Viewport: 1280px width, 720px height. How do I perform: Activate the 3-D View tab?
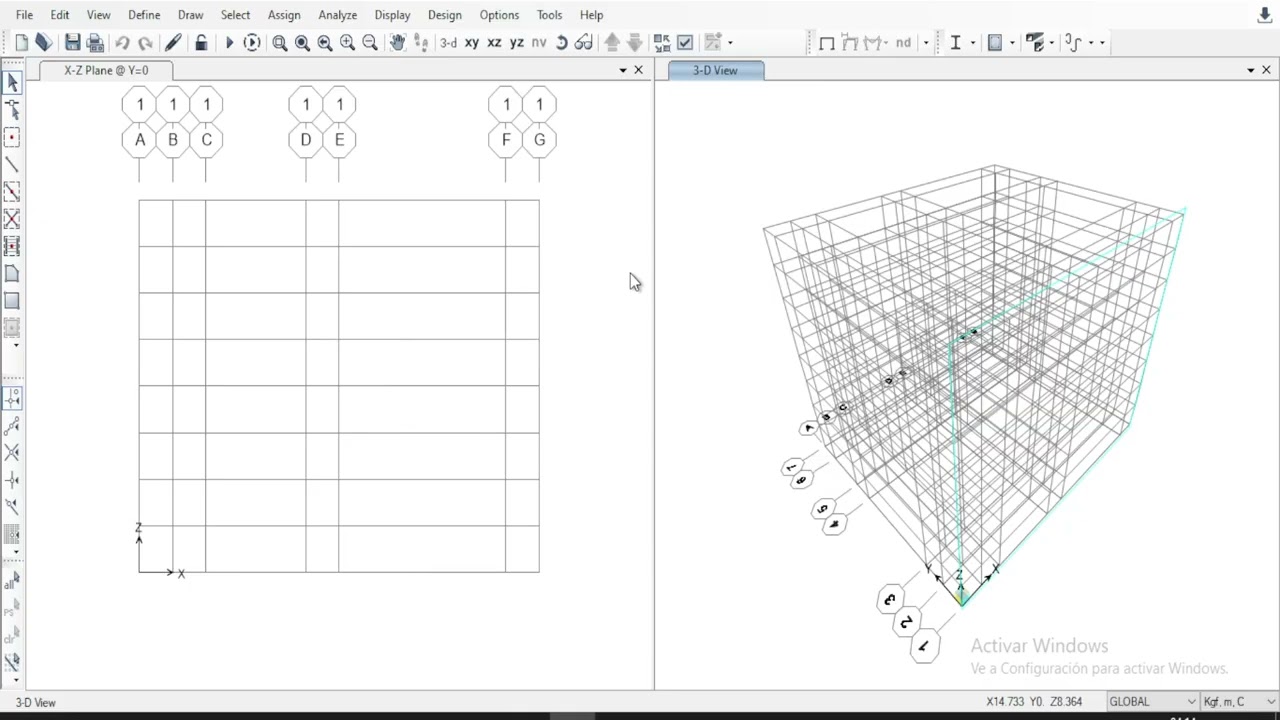click(715, 70)
